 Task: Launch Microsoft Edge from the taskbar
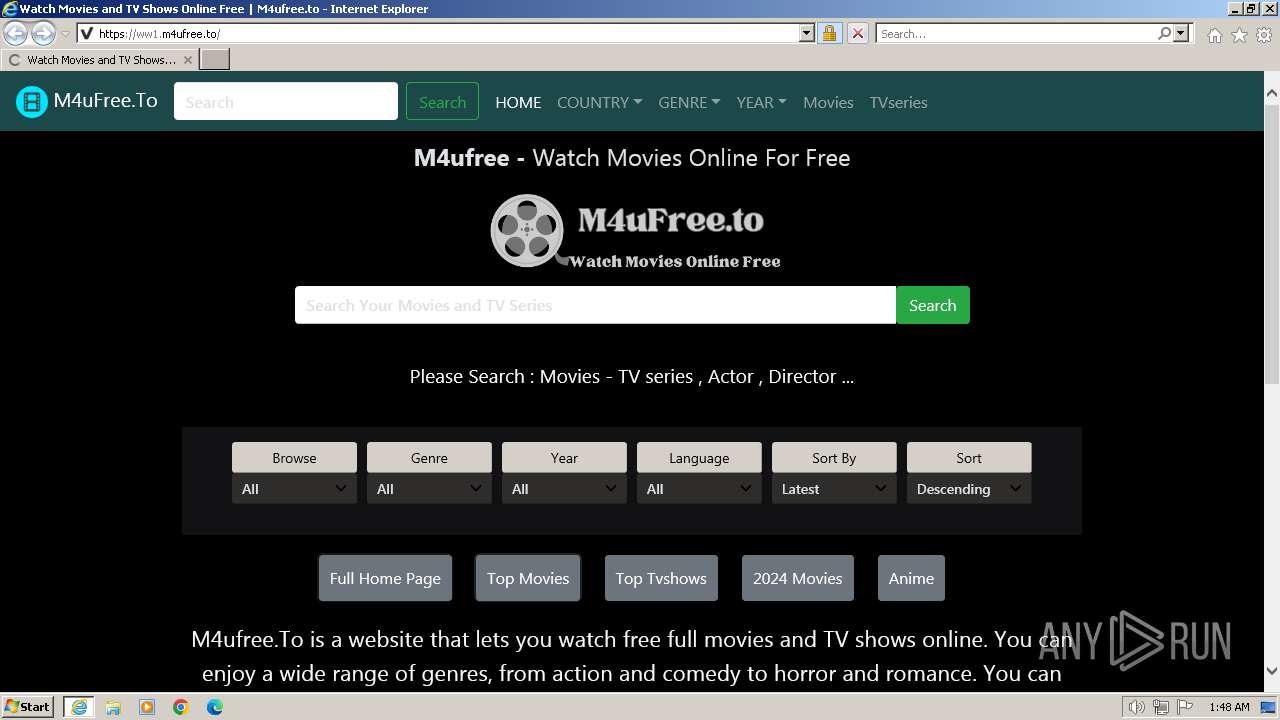coord(215,707)
